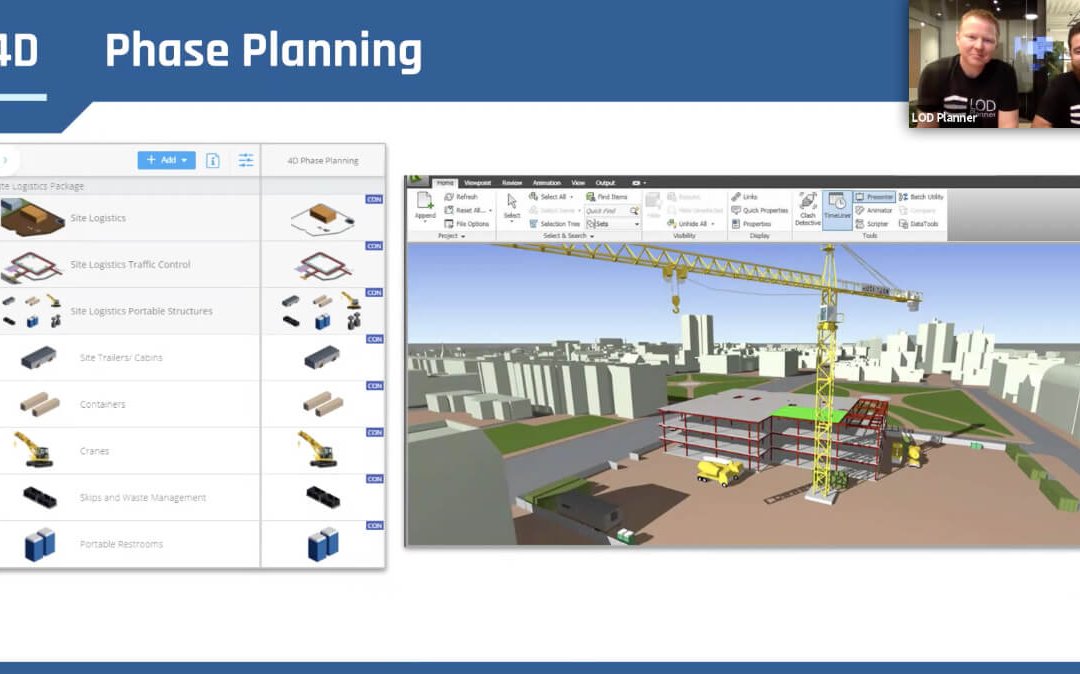Click the Find Items tool
The image size is (1080, 674).
[x=607, y=197]
